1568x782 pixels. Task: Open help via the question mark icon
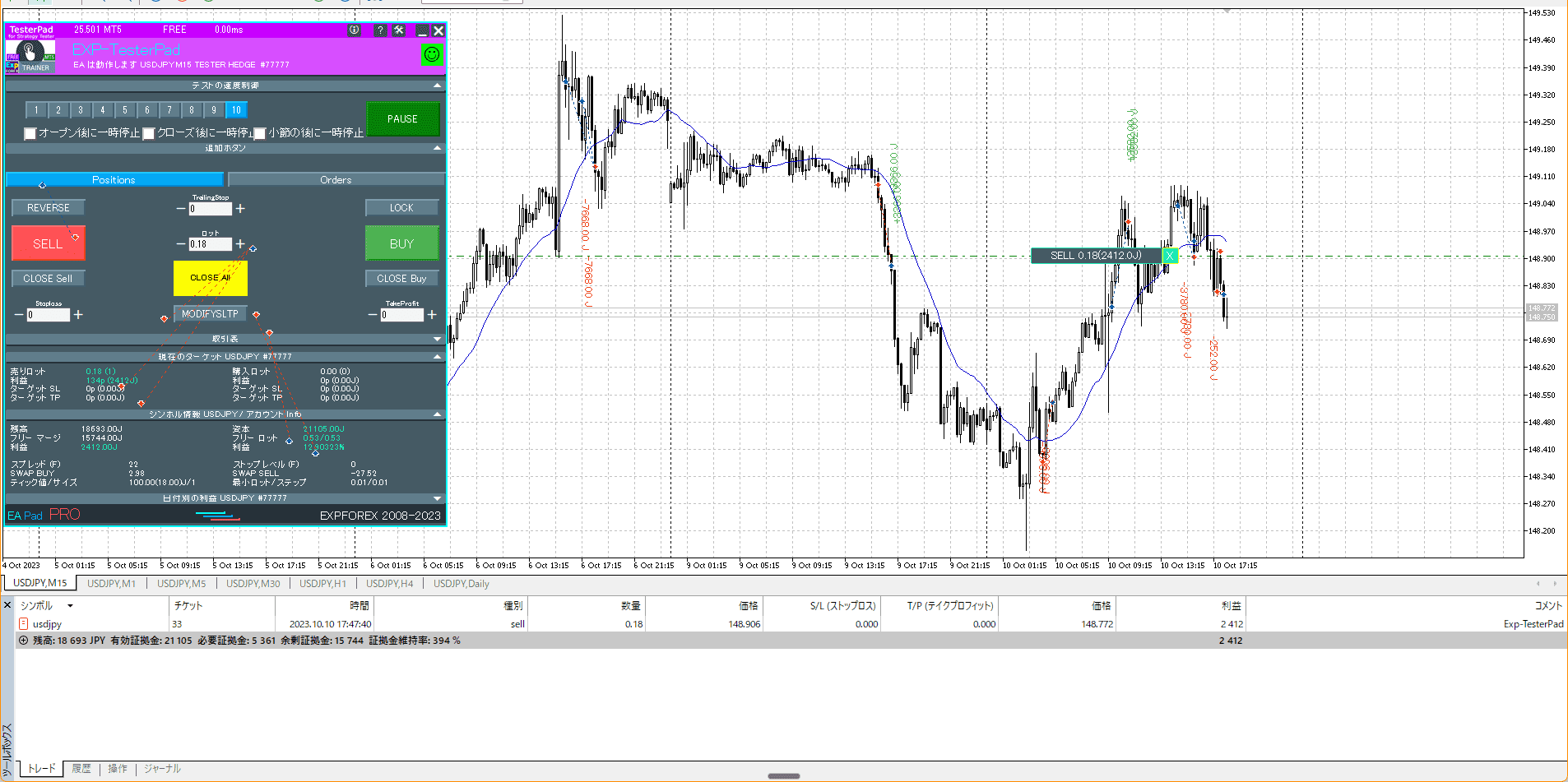pos(379,30)
